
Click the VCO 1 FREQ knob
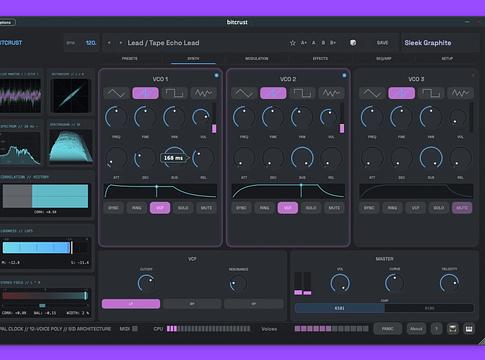coord(116,117)
